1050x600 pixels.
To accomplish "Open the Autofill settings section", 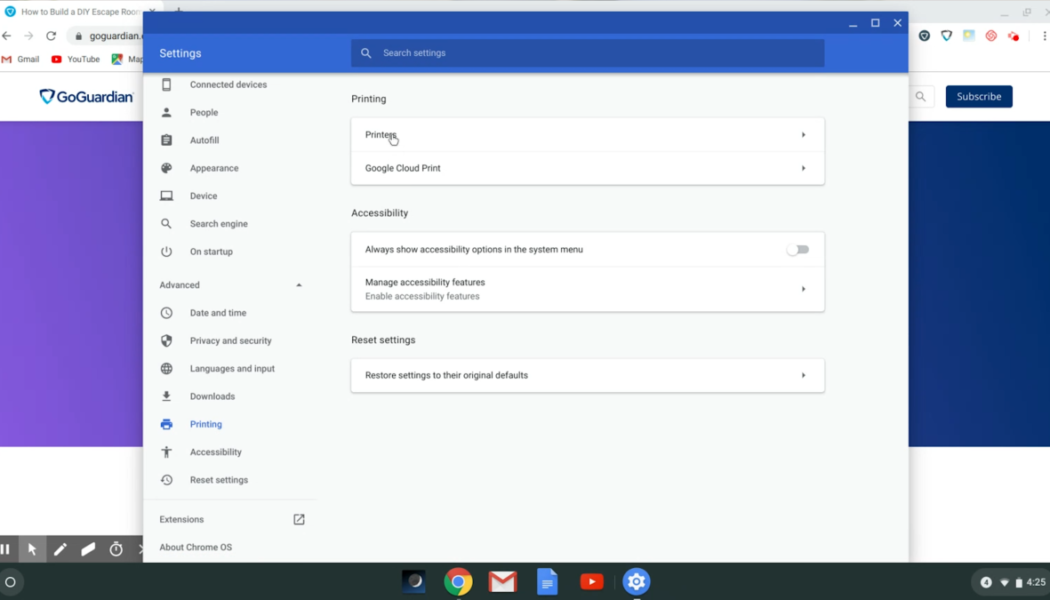I will (206, 140).
